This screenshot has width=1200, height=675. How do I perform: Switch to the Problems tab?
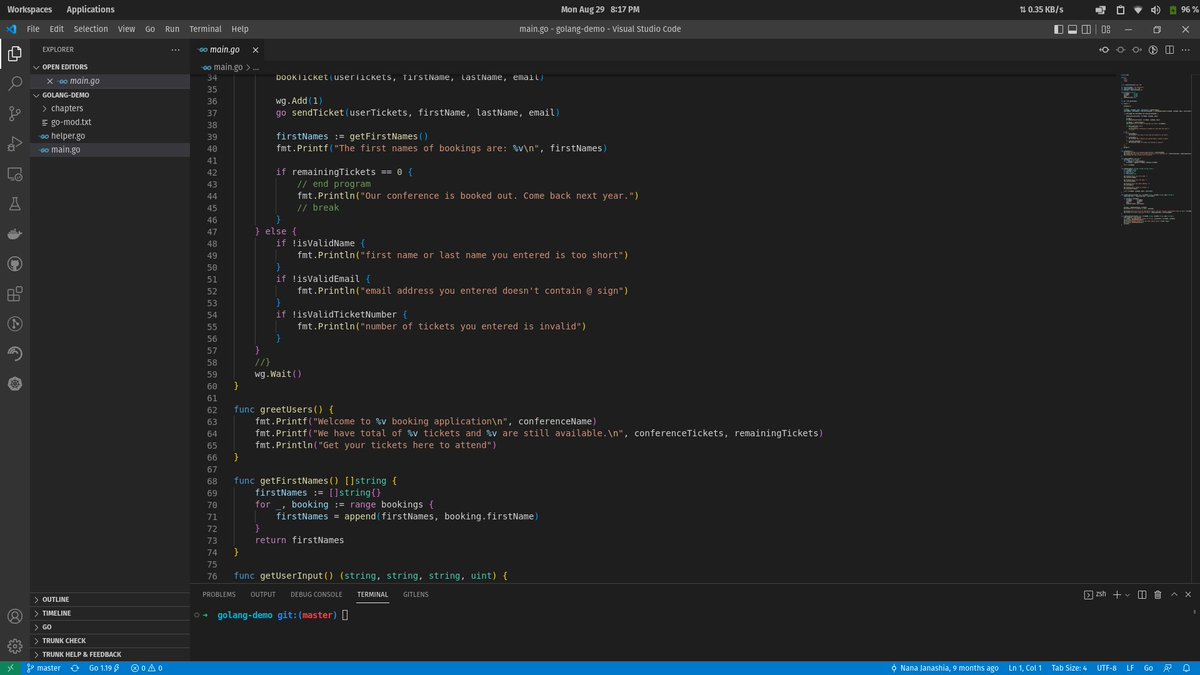(x=219, y=594)
